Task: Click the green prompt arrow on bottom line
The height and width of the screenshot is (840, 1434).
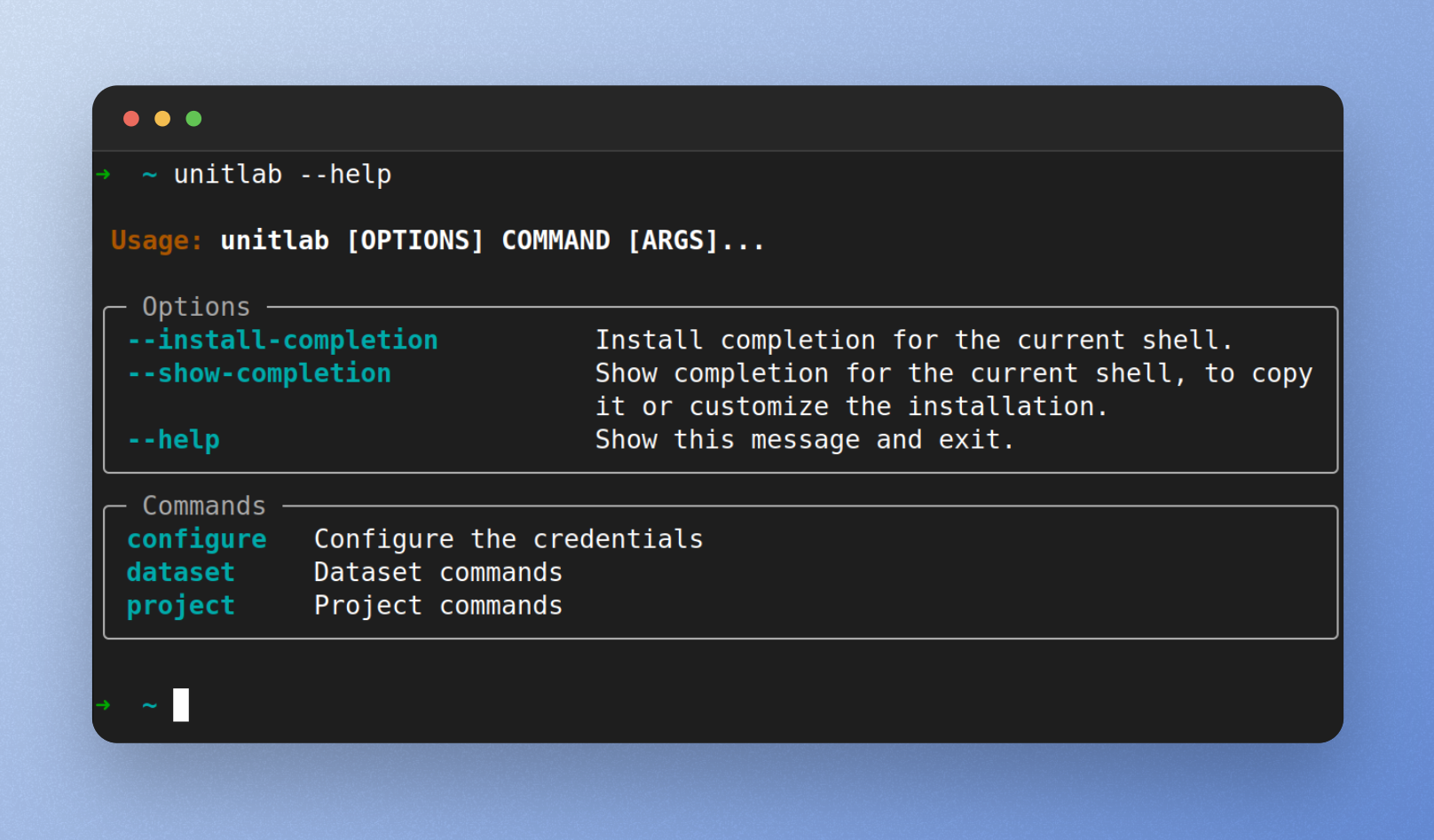Action: [104, 705]
